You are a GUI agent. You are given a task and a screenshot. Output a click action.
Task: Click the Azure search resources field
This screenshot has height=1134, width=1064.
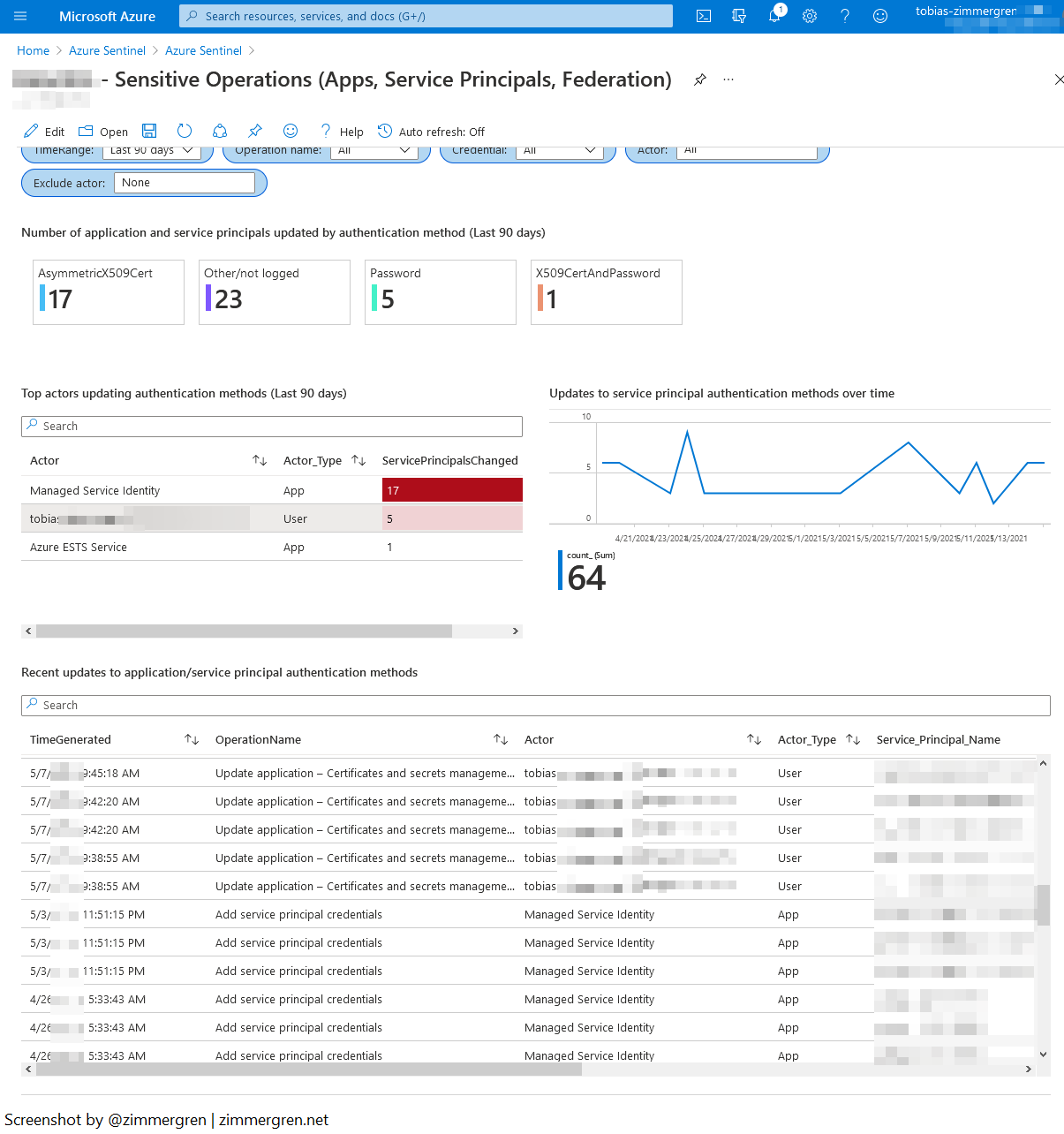pyautogui.click(x=426, y=16)
